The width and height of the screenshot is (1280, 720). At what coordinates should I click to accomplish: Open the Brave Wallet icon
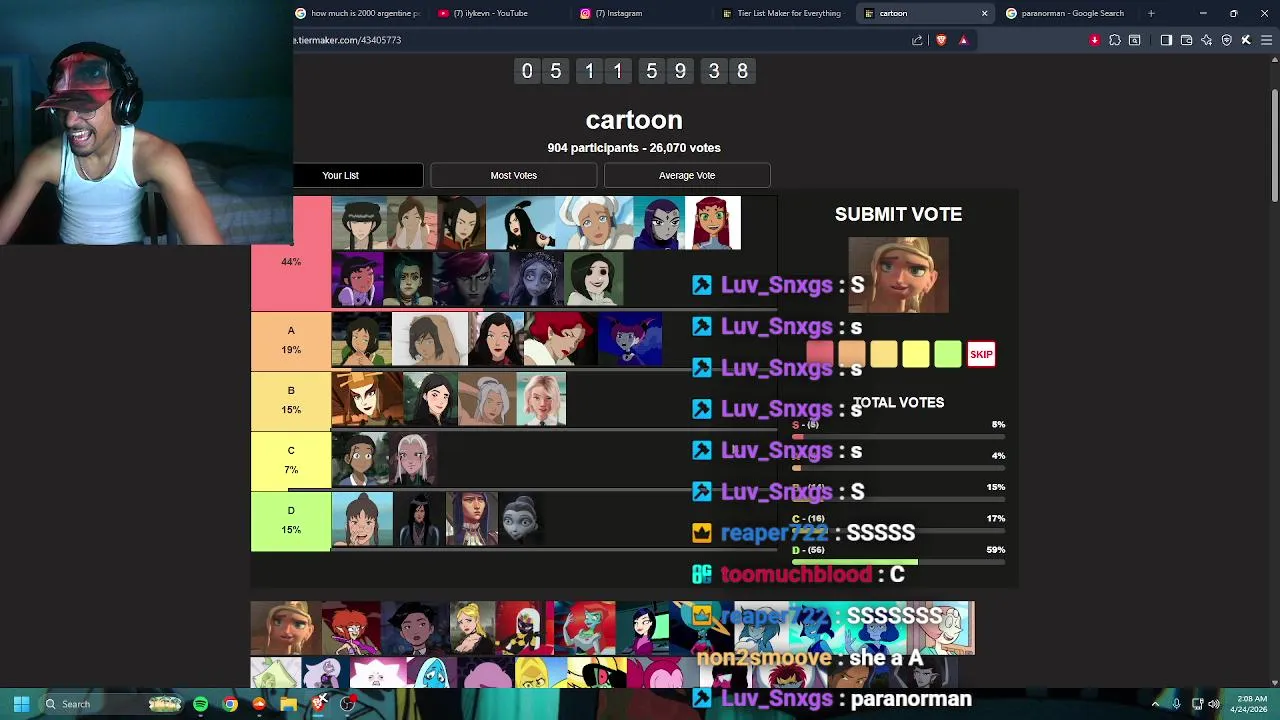click(1186, 40)
